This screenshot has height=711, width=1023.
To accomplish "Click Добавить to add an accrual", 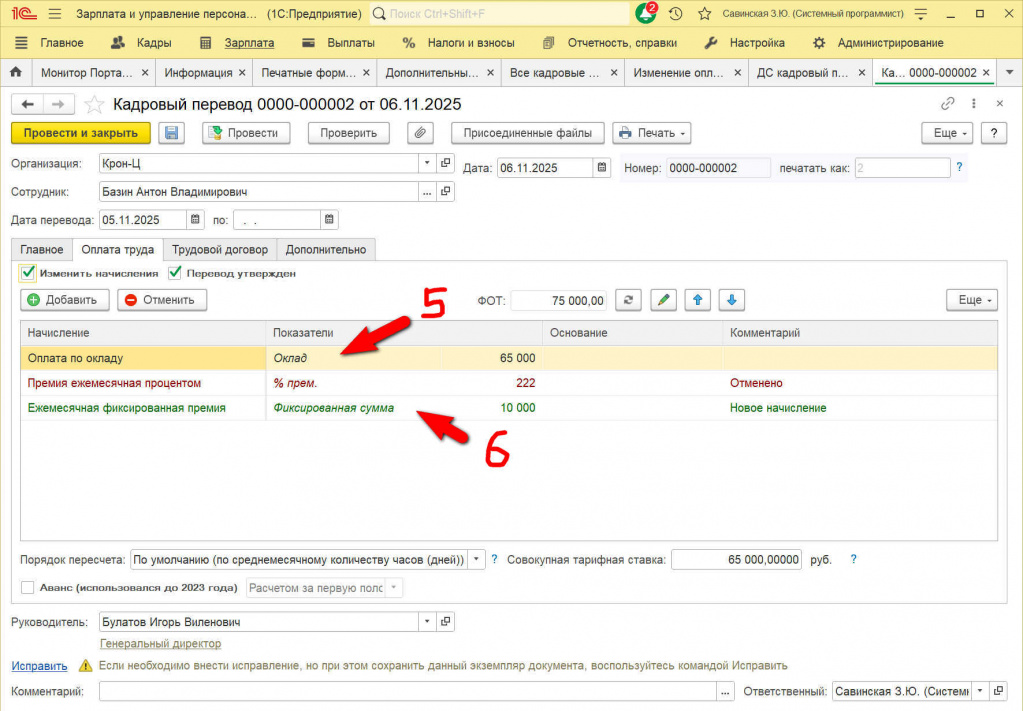I will [x=65, y=300].
